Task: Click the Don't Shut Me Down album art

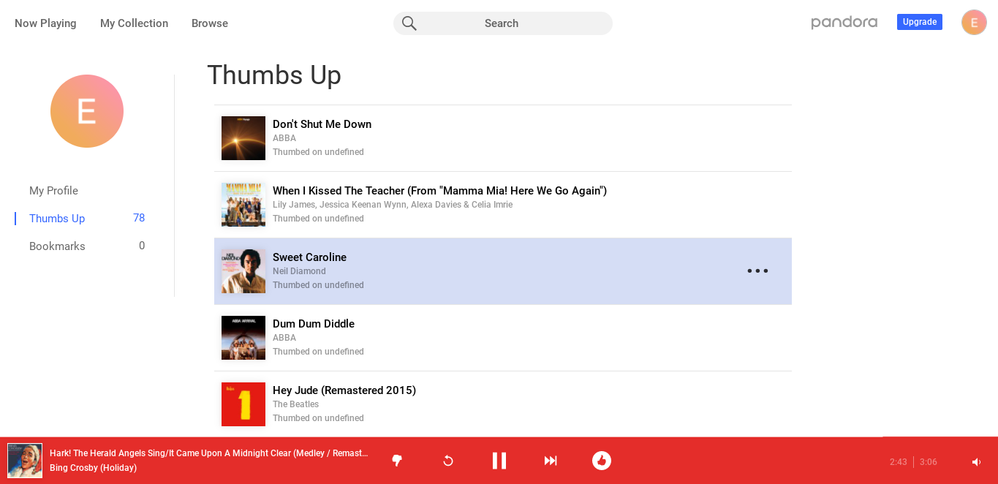Action: [x=243, y=138]
